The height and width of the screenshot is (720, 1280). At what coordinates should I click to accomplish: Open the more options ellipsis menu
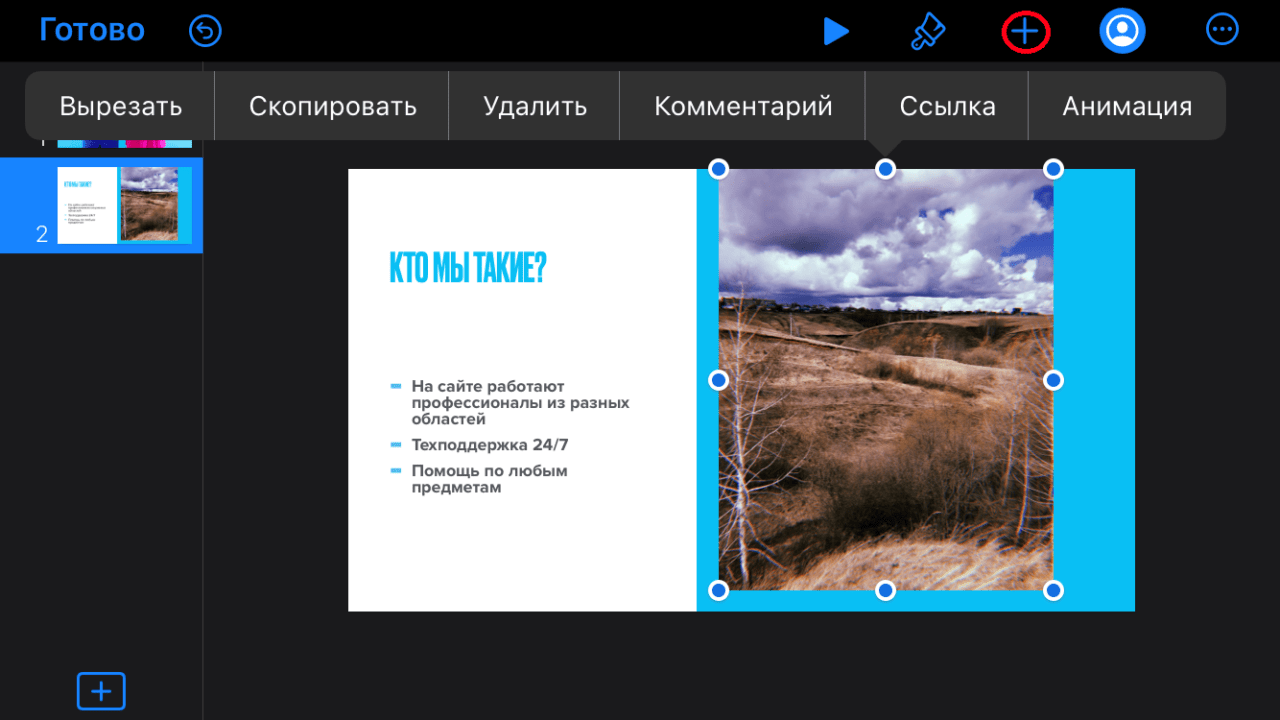point(1222,30)
